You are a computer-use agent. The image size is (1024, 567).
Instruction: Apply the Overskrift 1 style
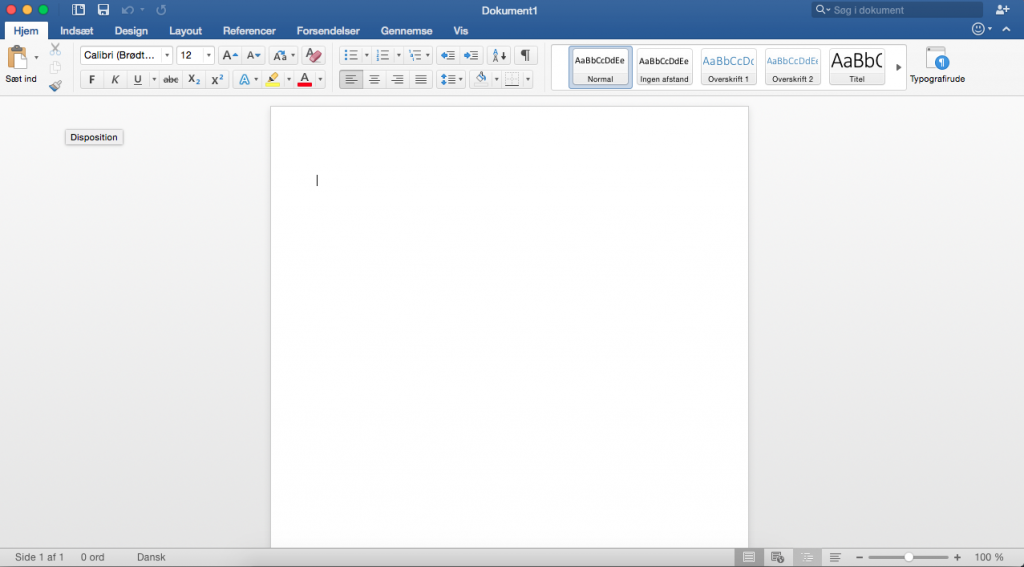pyautogui.click(x=728, y=67)
